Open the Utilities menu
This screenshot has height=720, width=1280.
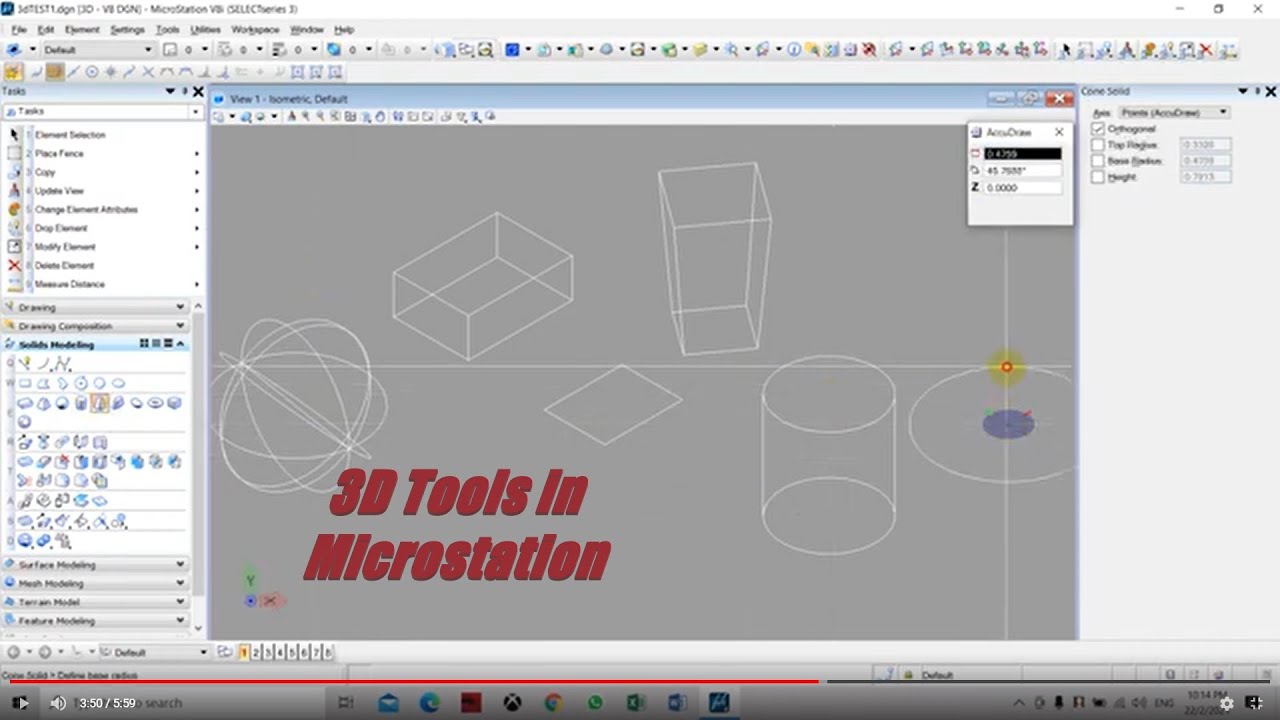tap(205, 30)
